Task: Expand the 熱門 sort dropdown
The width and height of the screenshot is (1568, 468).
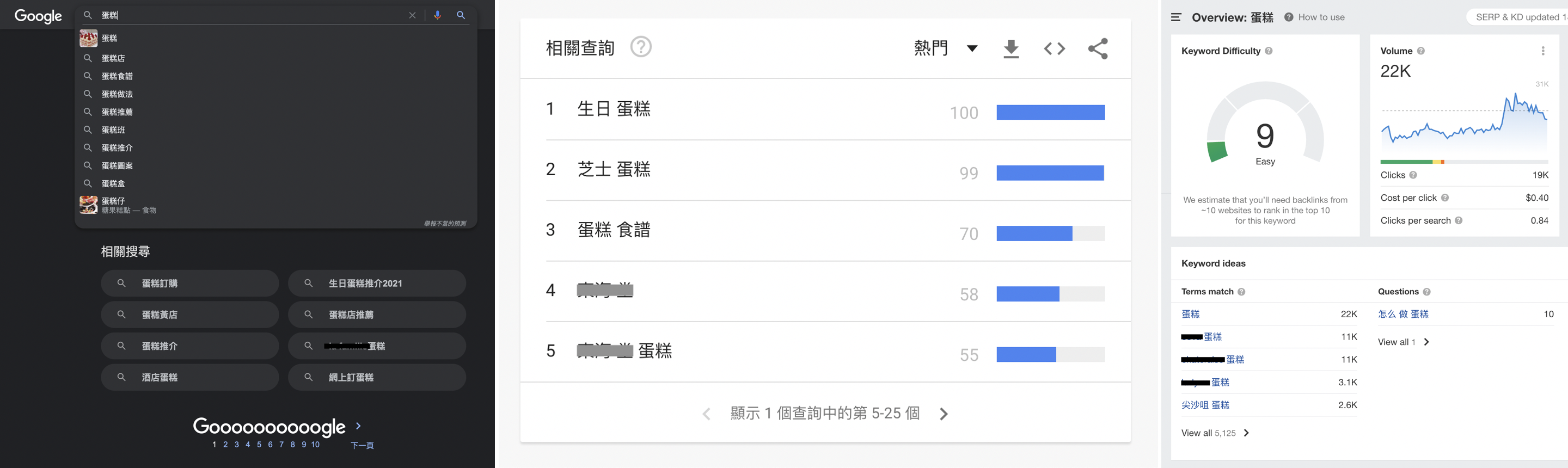Action: pyautogui.click(x=971, y=48)
